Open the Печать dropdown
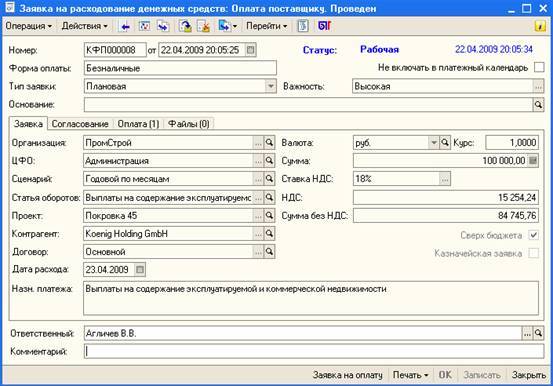 tap(410, 375)
